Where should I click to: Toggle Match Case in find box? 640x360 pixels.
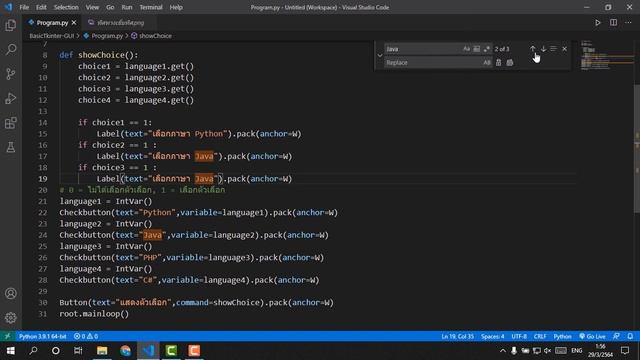pyautogui.click(x=466, y=49)
